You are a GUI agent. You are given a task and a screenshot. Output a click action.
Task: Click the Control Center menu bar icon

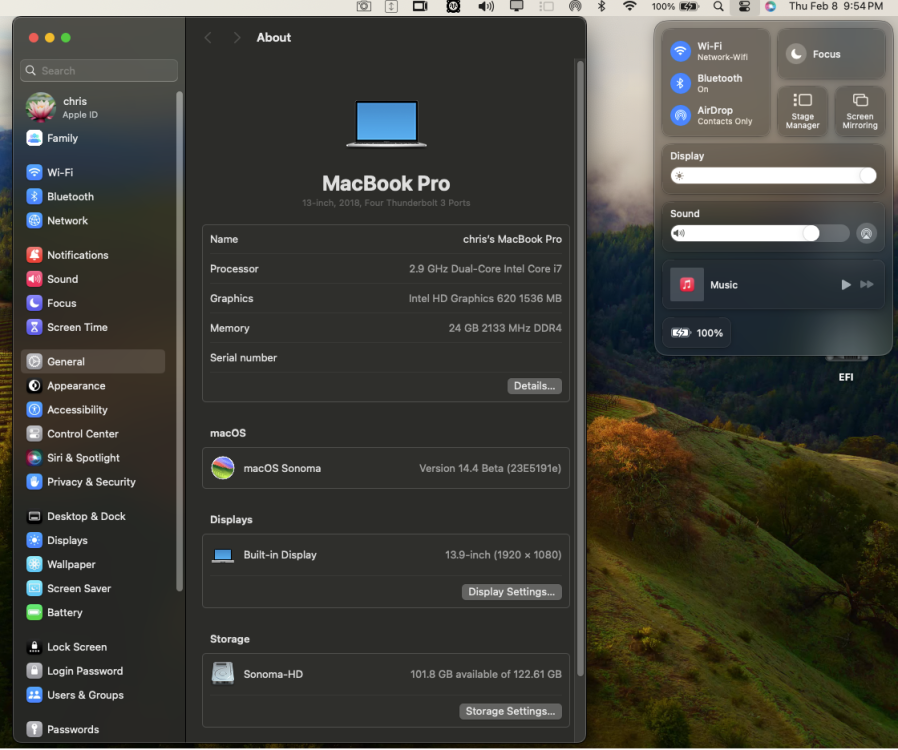click(x=744, y=7)
